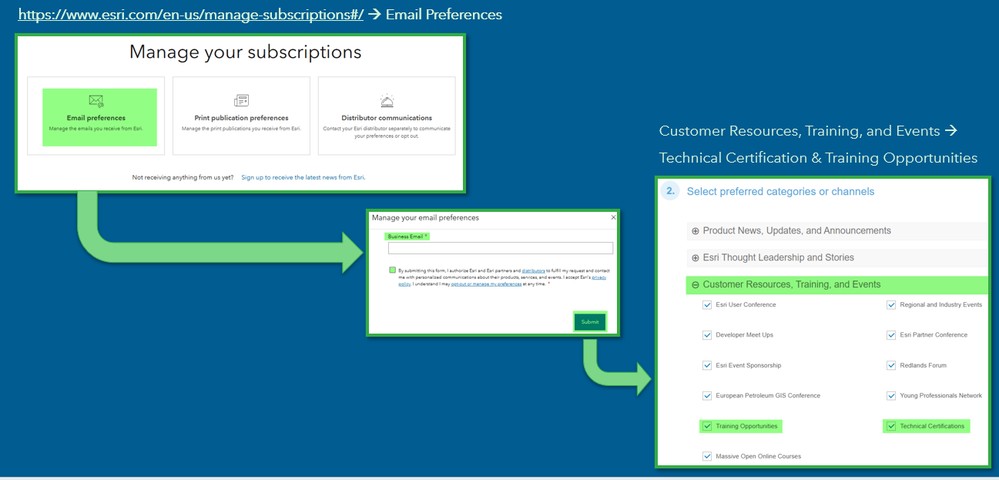Click the Print publication preferences newspaper icon
Viewport: 999px width, 480px height.
click(x=241, y=100)
